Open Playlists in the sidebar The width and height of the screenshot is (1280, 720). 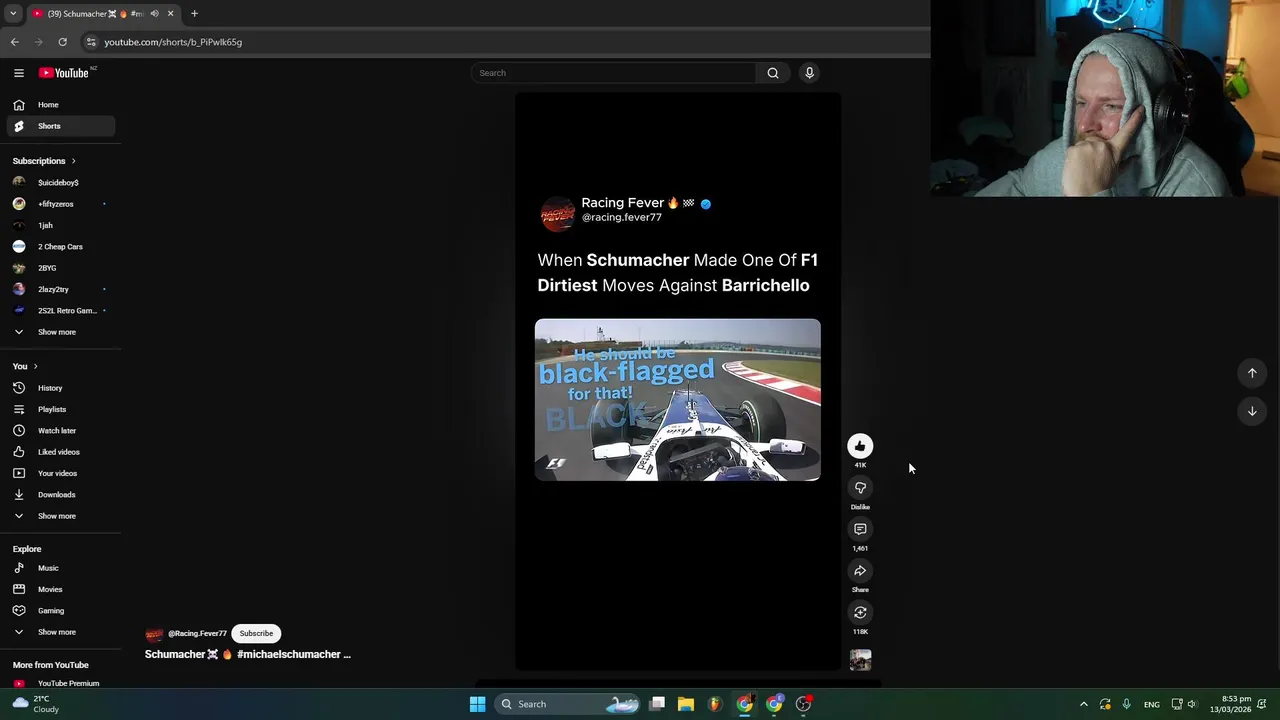click(x=60, y=409)
